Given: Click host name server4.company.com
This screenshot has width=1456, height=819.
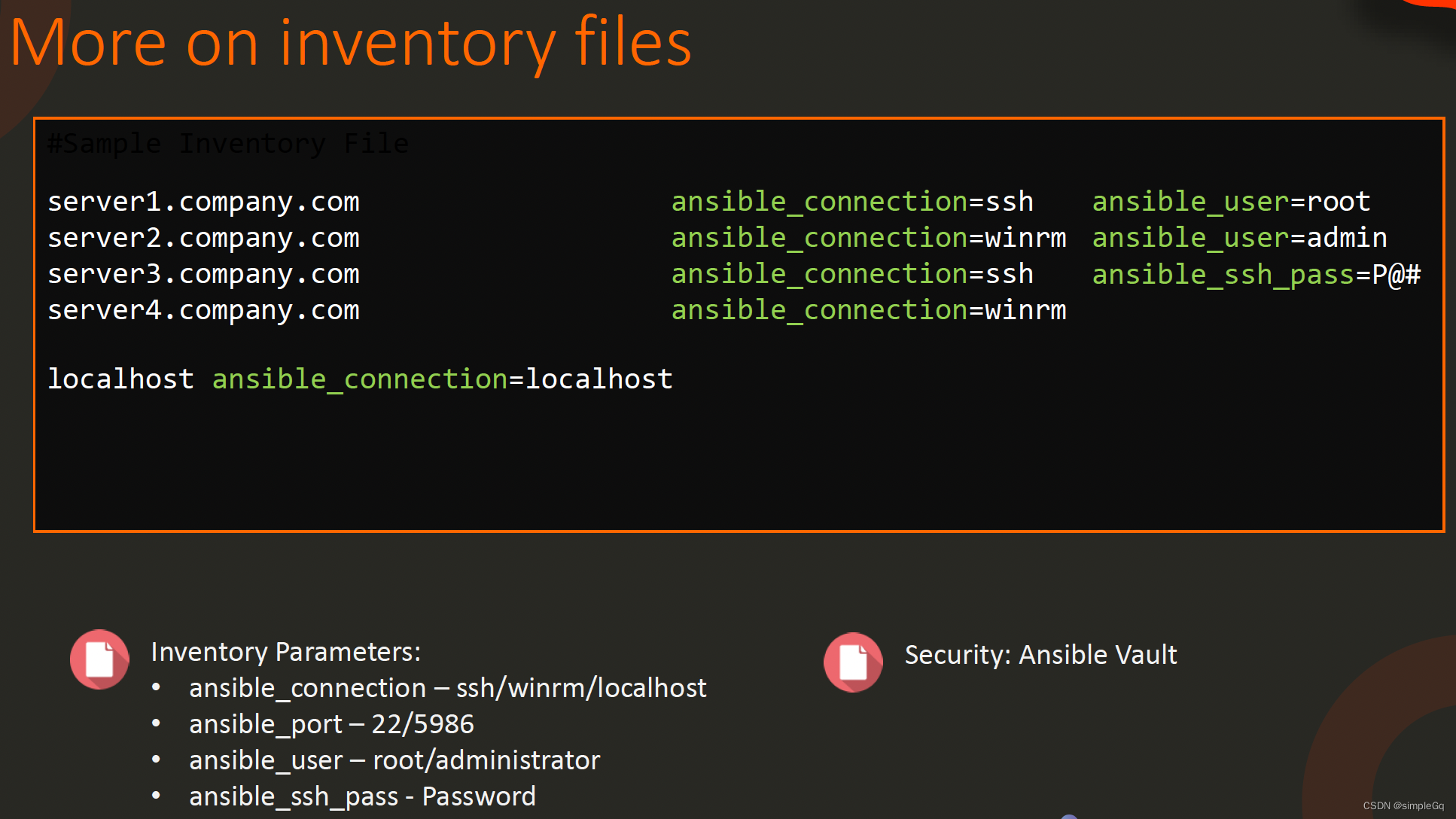Looking at the screenshot, I should tap(204, 310).
